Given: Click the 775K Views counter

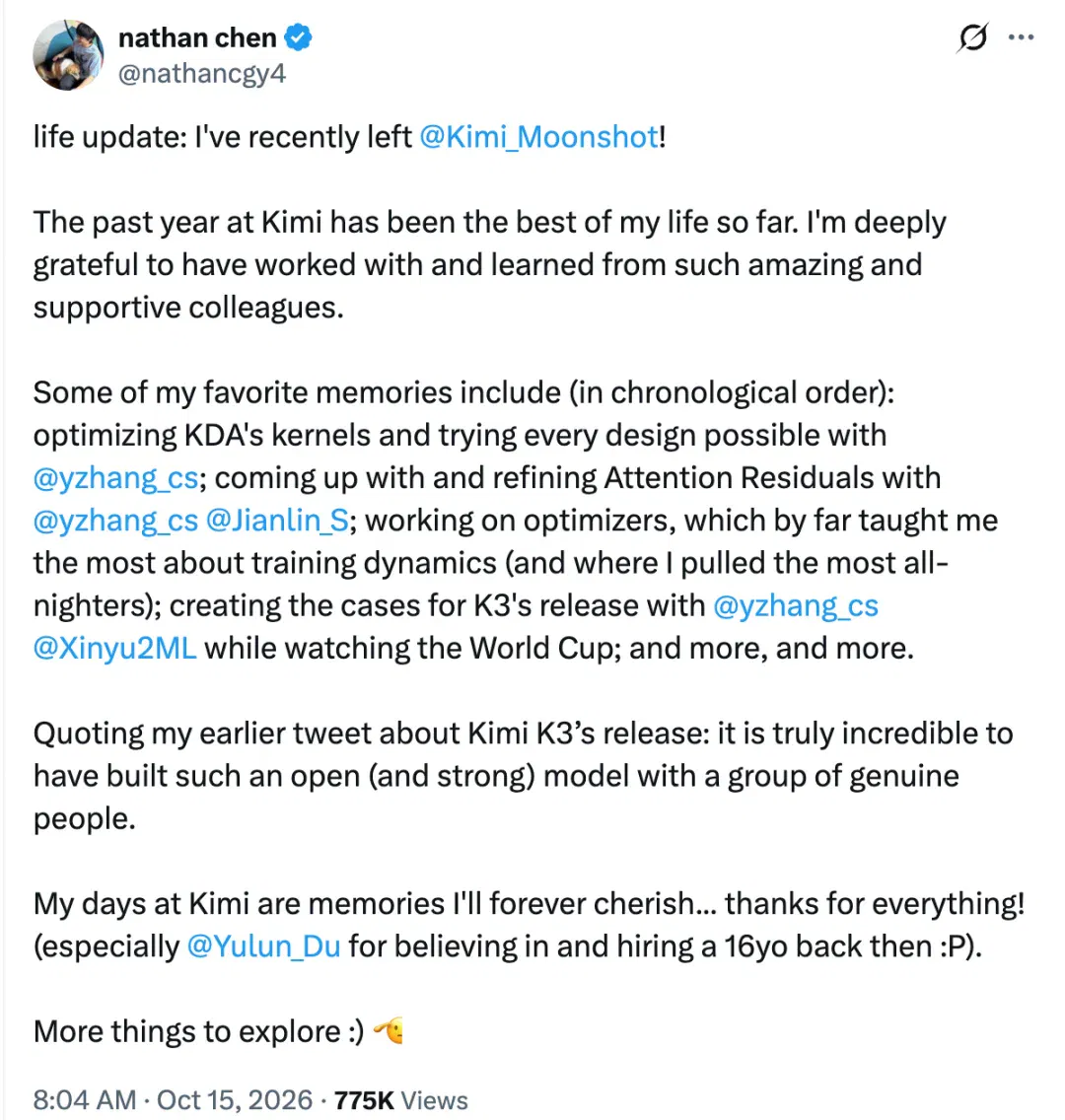Looking at the screenshot, I should (400, 1100).
